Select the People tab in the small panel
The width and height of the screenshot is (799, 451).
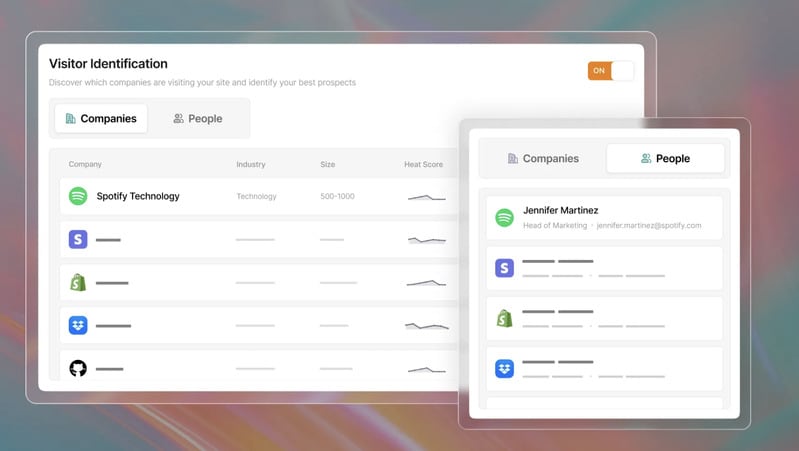(x=666, y=158)
